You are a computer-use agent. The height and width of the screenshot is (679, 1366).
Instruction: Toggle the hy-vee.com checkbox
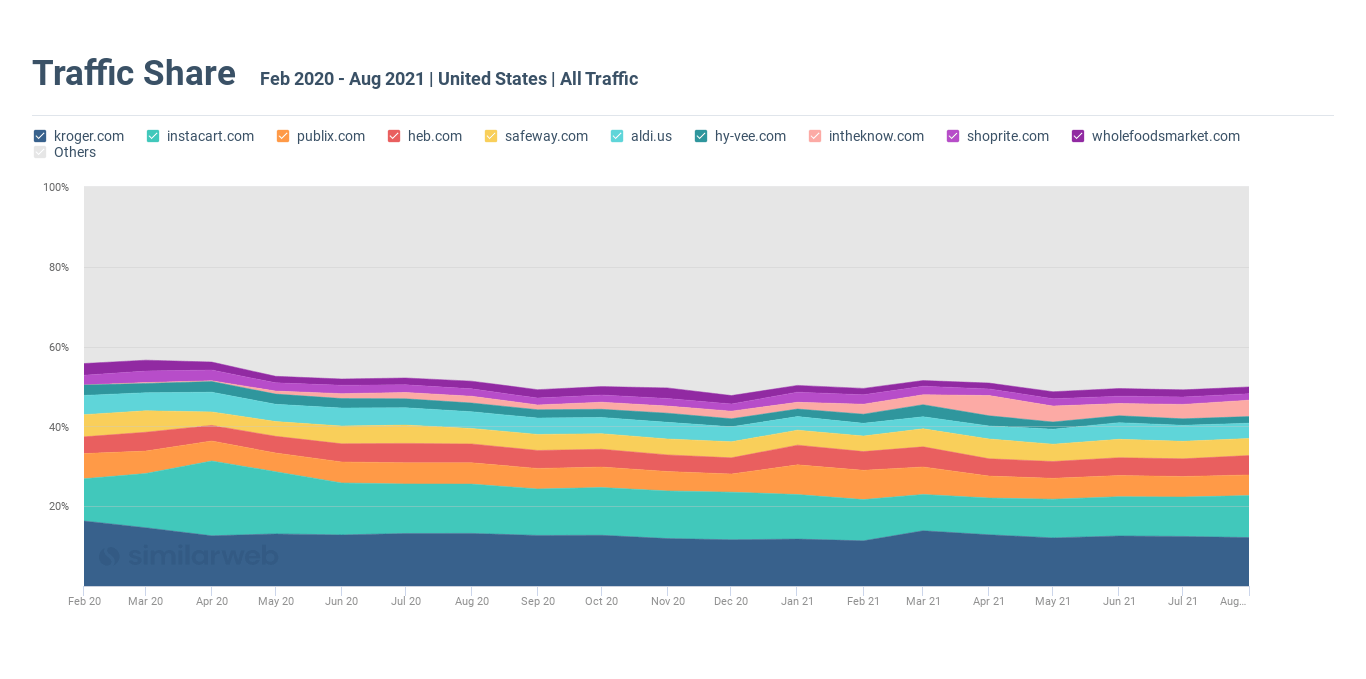pos(700,136)
